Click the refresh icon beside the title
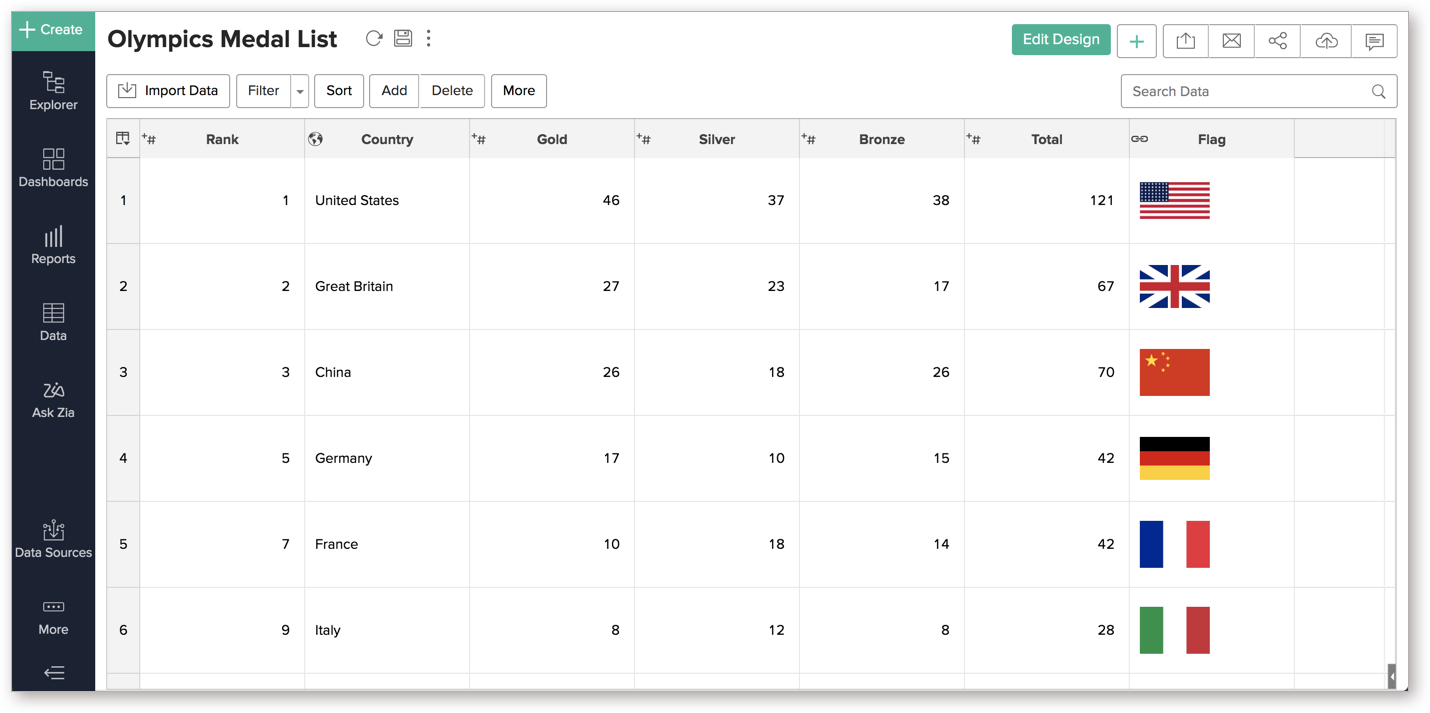 (x=374, y=38)
